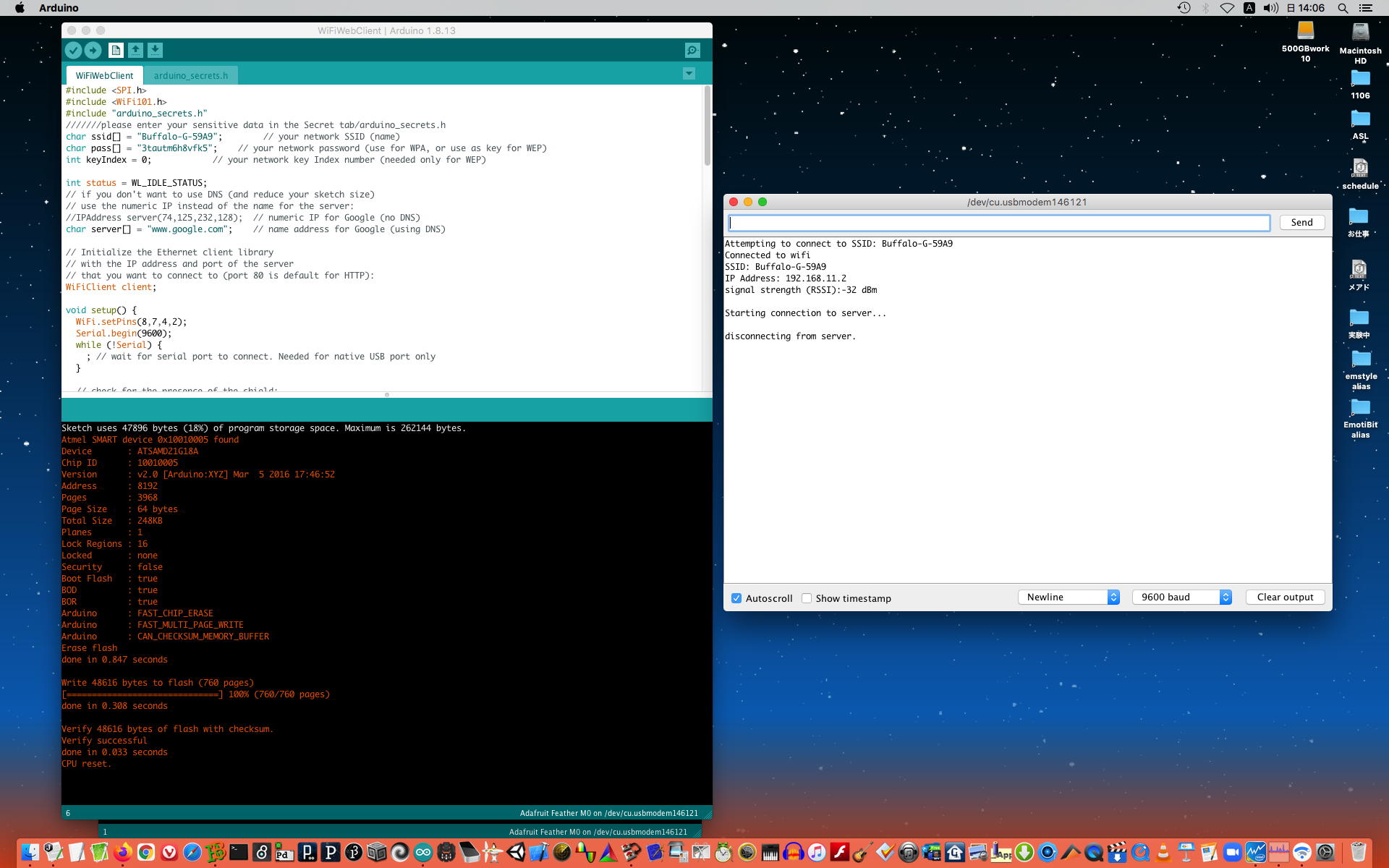1389x868 pixels.
Task: Open the volume control in menu bar
Action: [x=1270, y=8]
